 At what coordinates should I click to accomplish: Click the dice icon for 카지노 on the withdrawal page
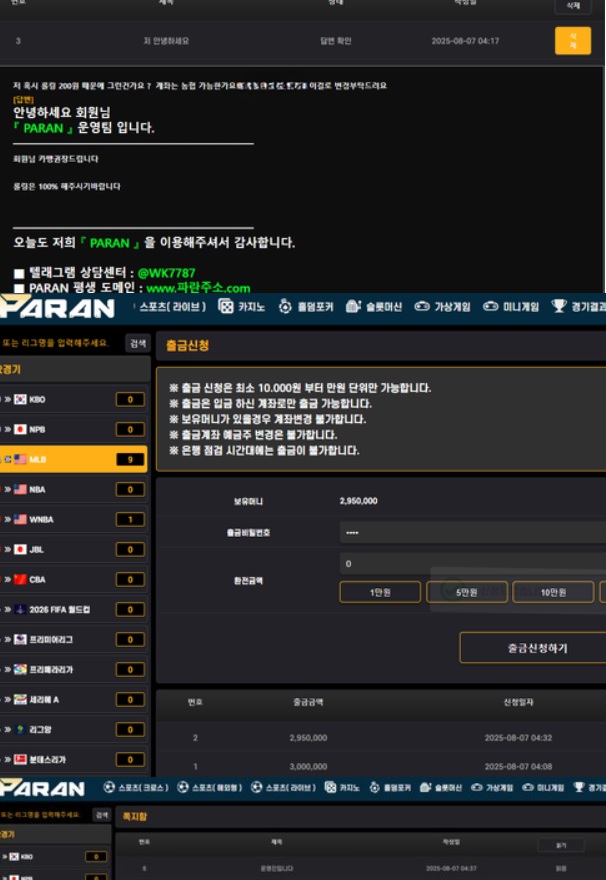226,306
